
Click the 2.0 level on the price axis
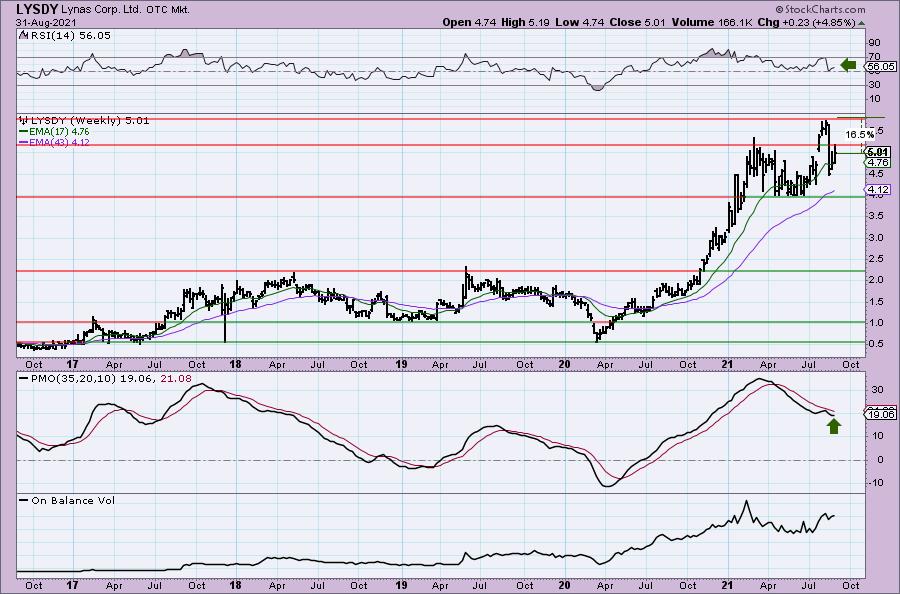pyautogui.click(x=876, y=280)
